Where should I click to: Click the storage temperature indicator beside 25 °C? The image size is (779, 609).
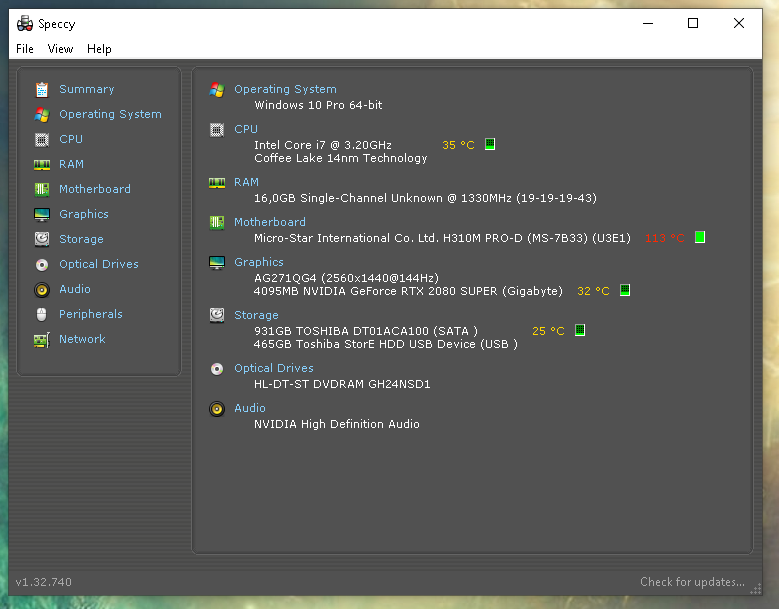(x=580, y=330)
